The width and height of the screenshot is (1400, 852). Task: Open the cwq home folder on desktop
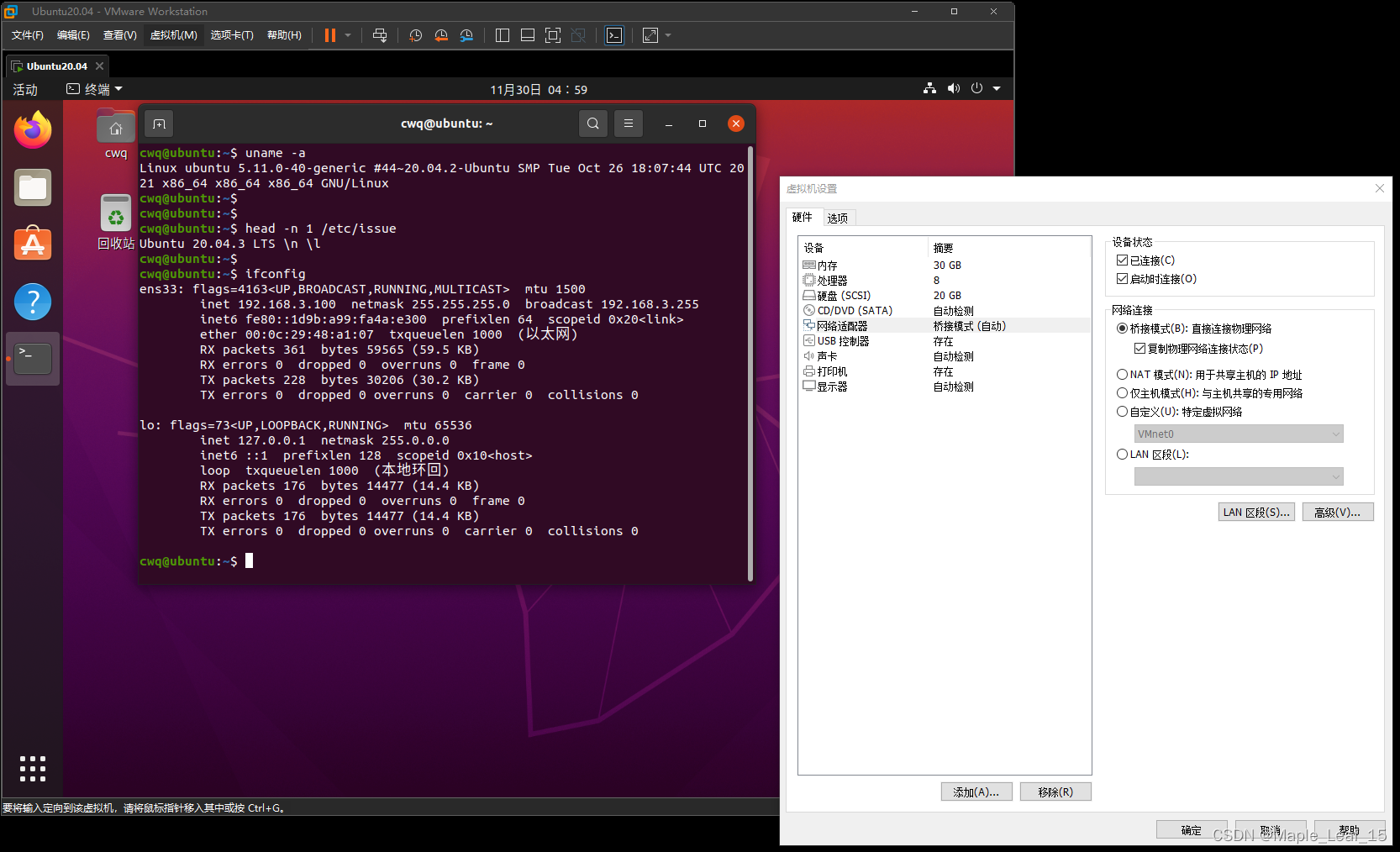pos(116,134)
